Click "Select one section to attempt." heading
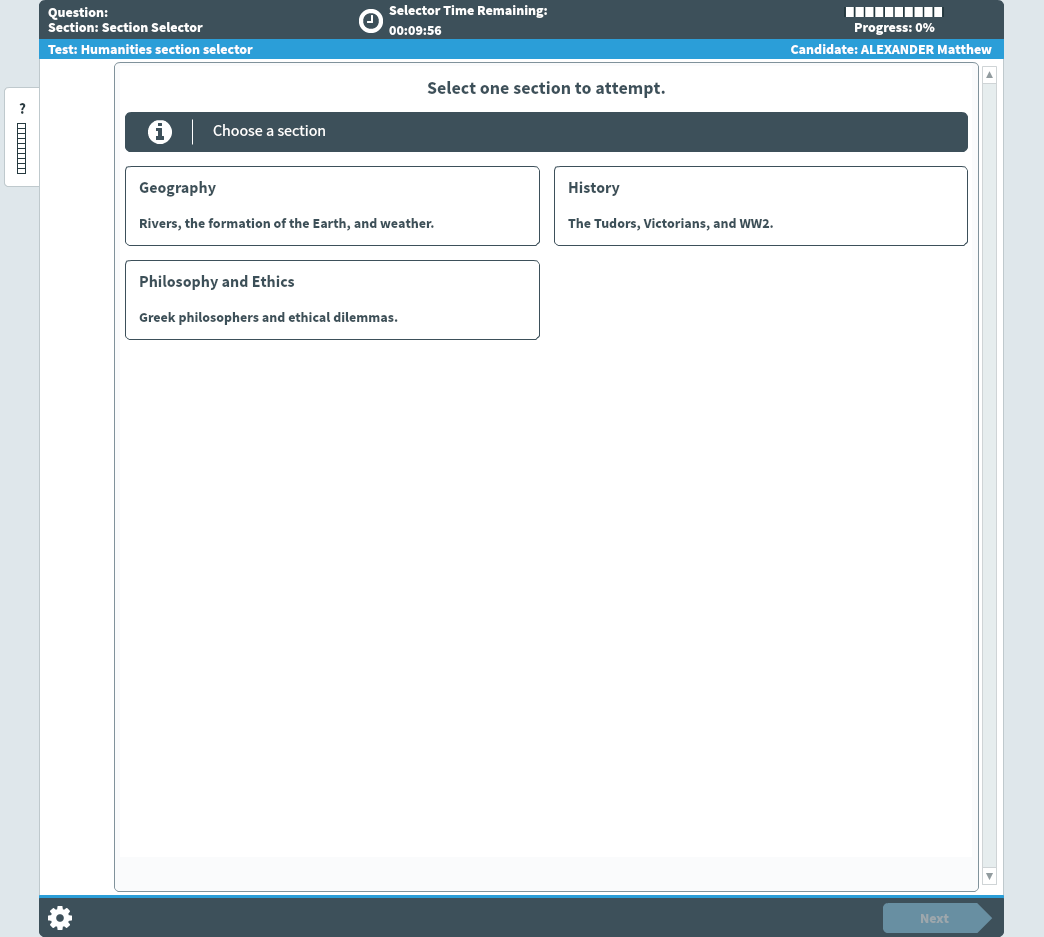Viewport: 1044px width, 937px height. (x=546, y=88)
